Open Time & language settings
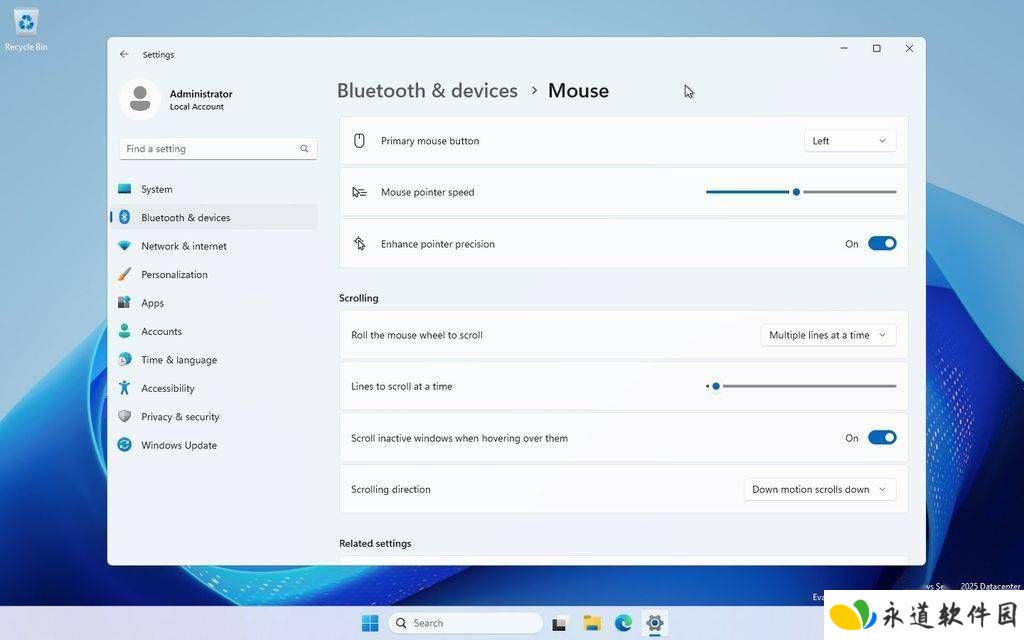 [214, 359]
